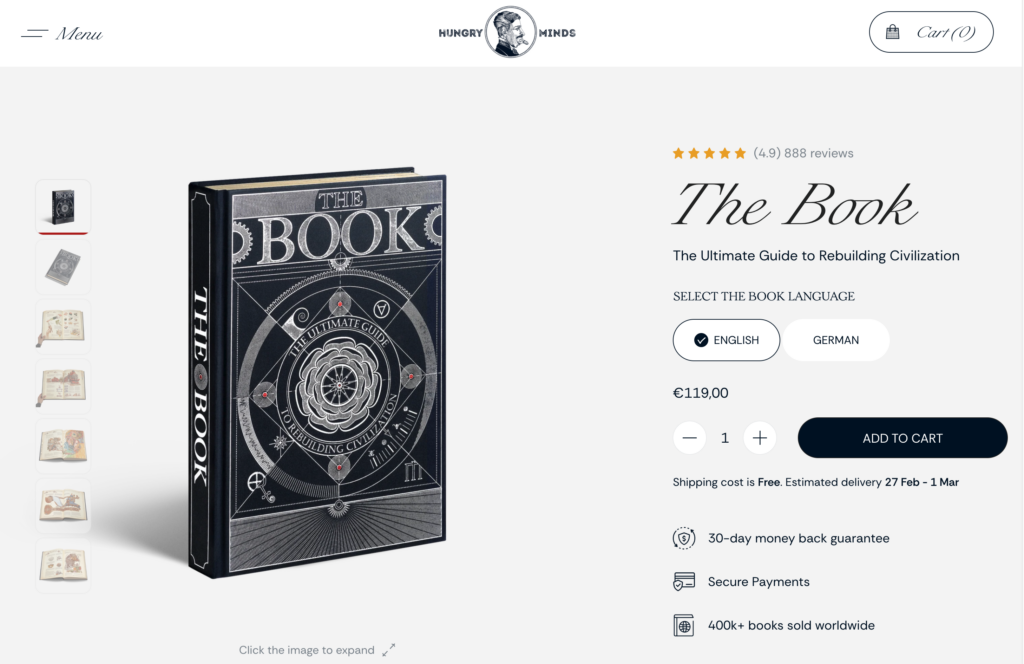Screen dimensions: 1024x664
Task: Open the Cart (0) button
Action: [x=931, y=32]
